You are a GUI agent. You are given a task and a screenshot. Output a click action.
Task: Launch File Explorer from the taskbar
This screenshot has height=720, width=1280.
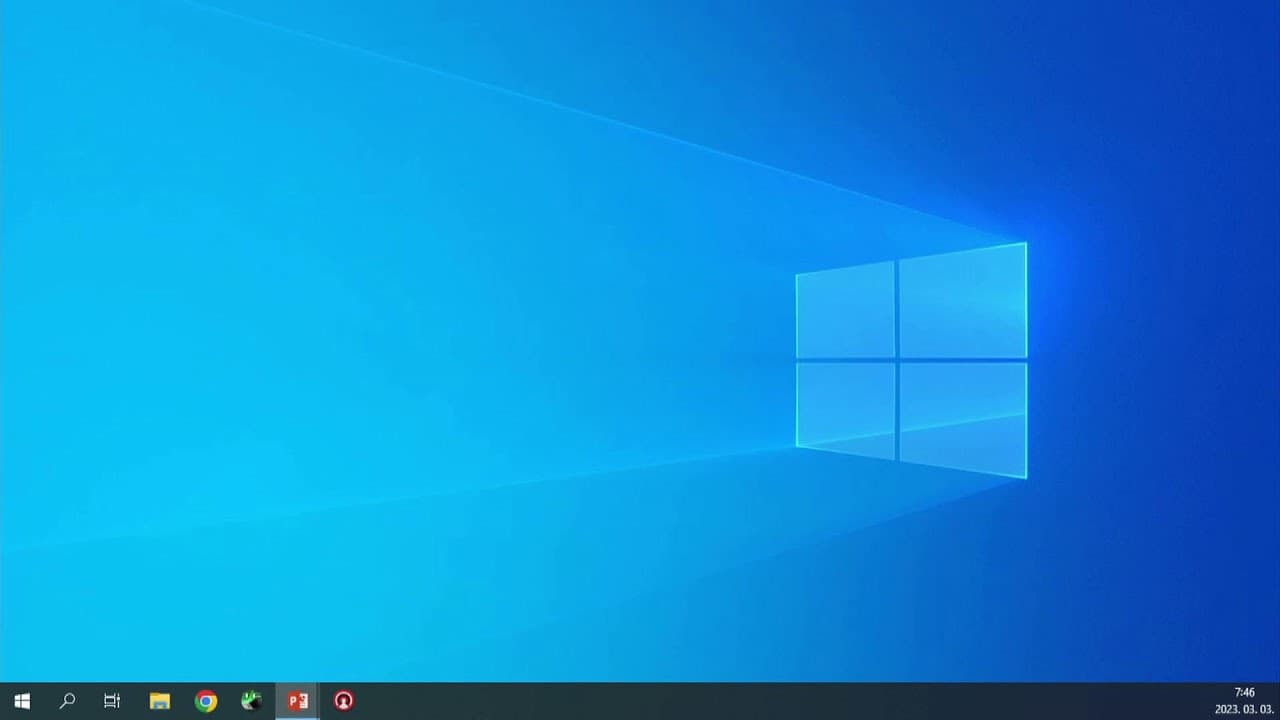tap(159, 701)
